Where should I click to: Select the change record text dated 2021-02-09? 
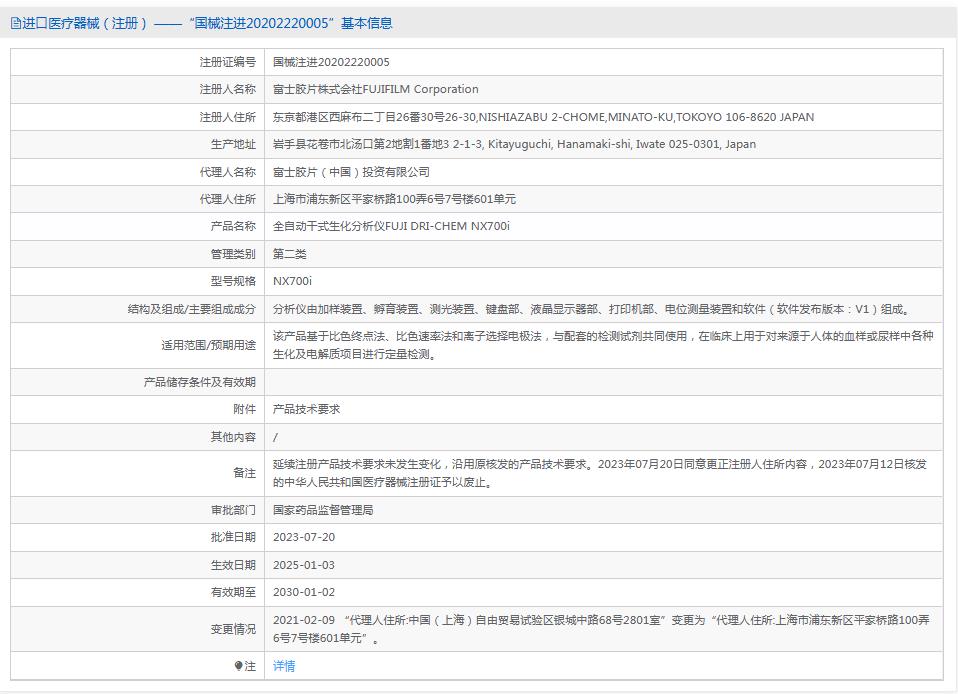(x=601, y=629)
